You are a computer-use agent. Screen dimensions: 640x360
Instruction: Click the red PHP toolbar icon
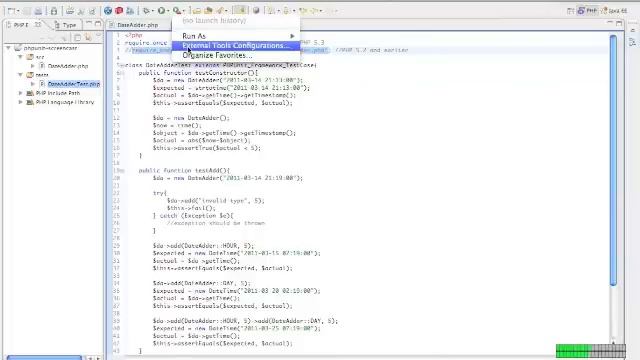tap(119, 11)
